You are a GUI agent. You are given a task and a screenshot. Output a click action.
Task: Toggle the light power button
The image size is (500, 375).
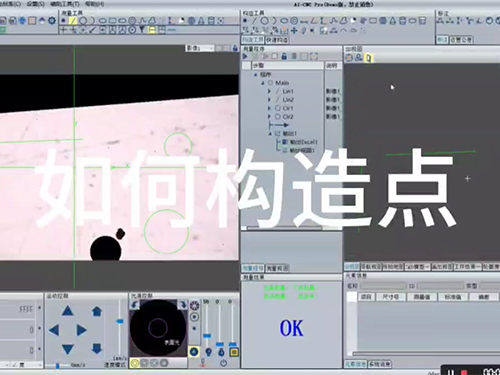point(223,363)
